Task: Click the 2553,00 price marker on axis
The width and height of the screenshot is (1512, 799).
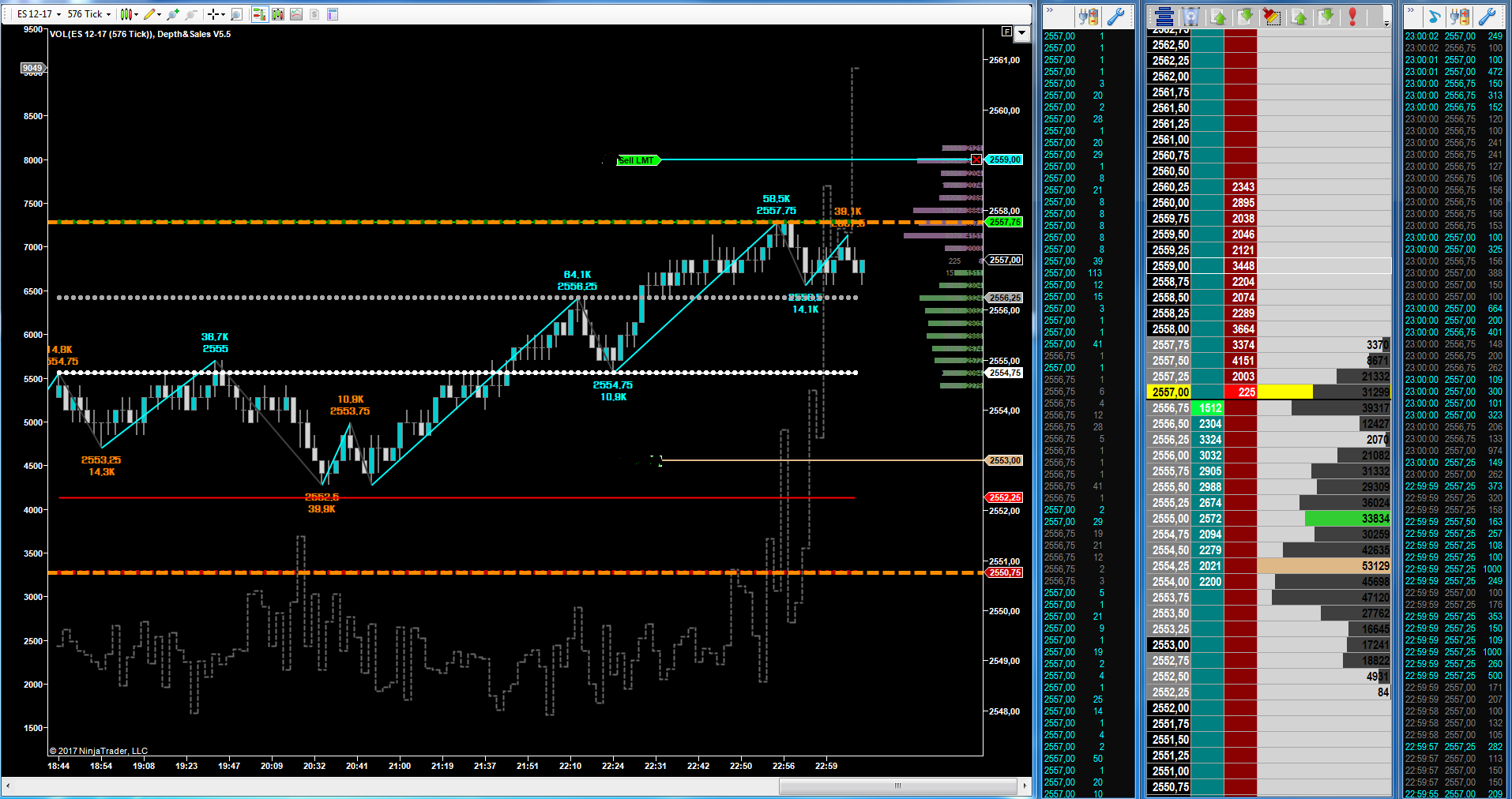Action: (x=1005, y=460)
